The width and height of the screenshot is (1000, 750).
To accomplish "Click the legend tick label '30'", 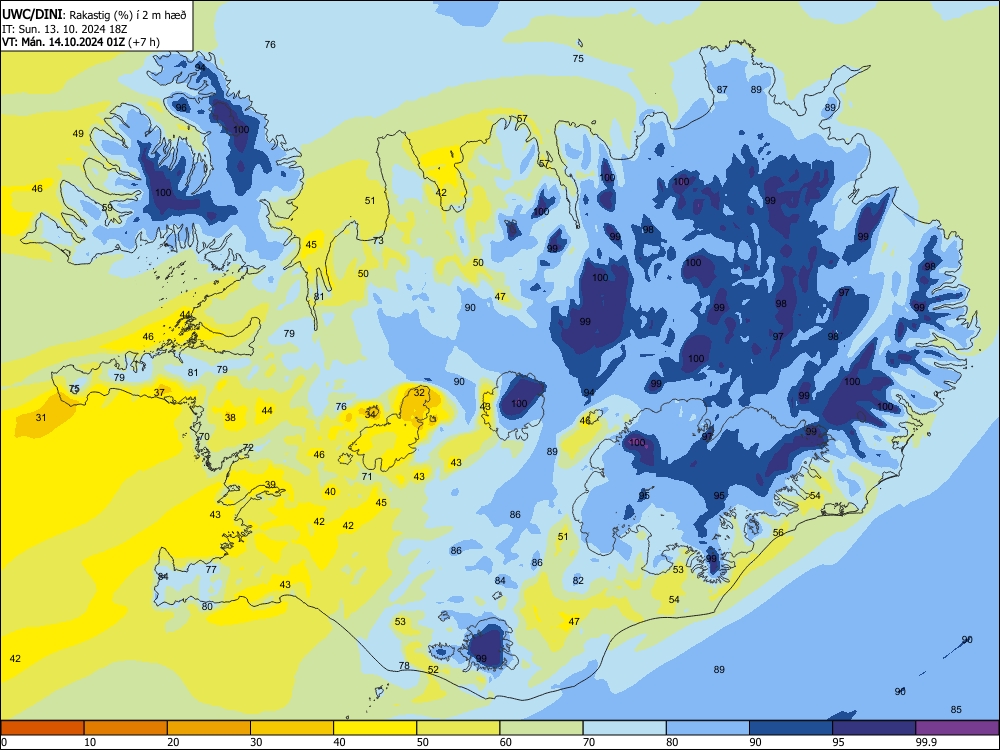I will (x=256, y=742).
